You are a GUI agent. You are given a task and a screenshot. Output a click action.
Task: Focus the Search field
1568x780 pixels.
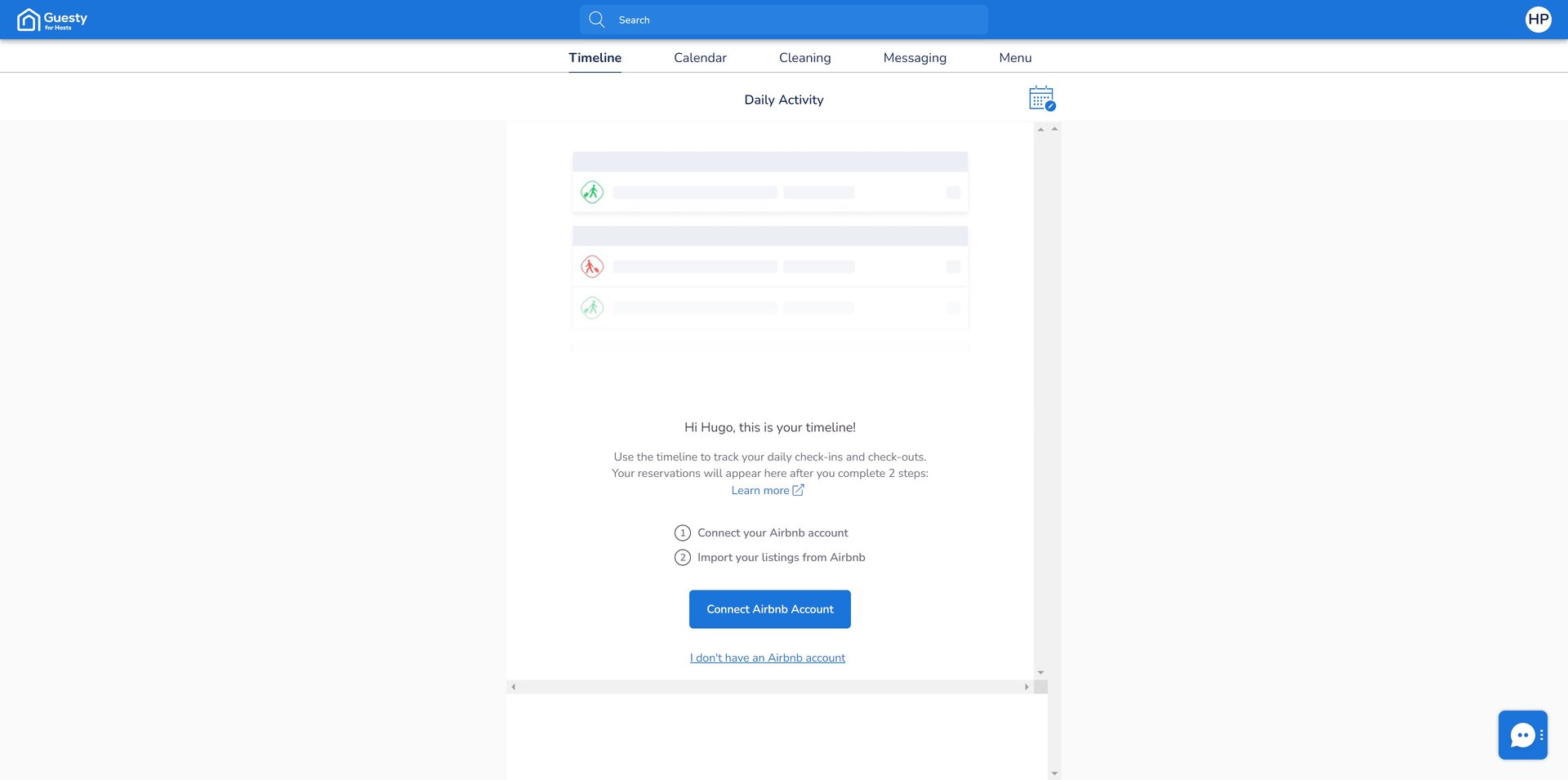pyautogui.click(x=784, y=20)
